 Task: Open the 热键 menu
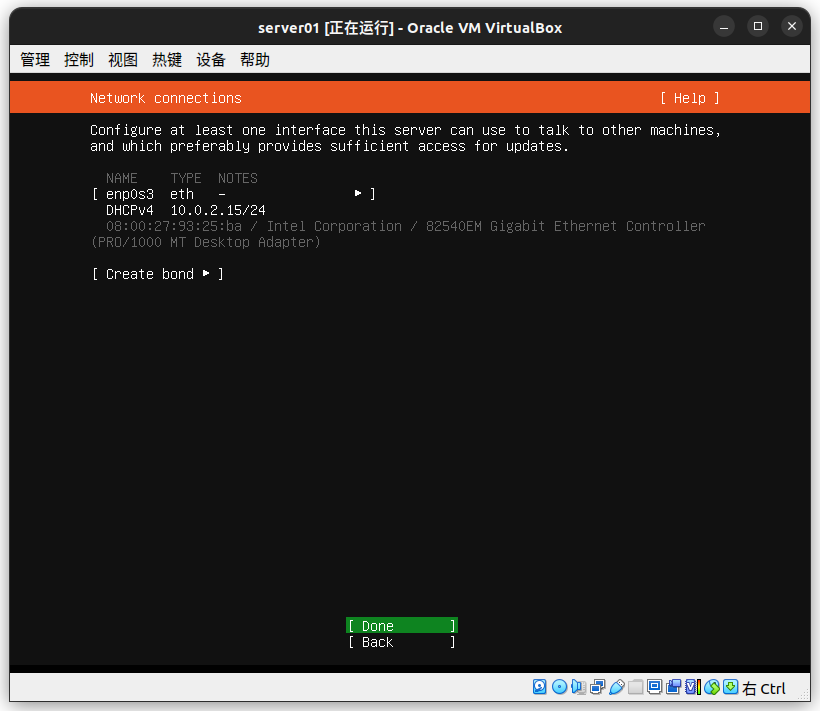[167, 60]
